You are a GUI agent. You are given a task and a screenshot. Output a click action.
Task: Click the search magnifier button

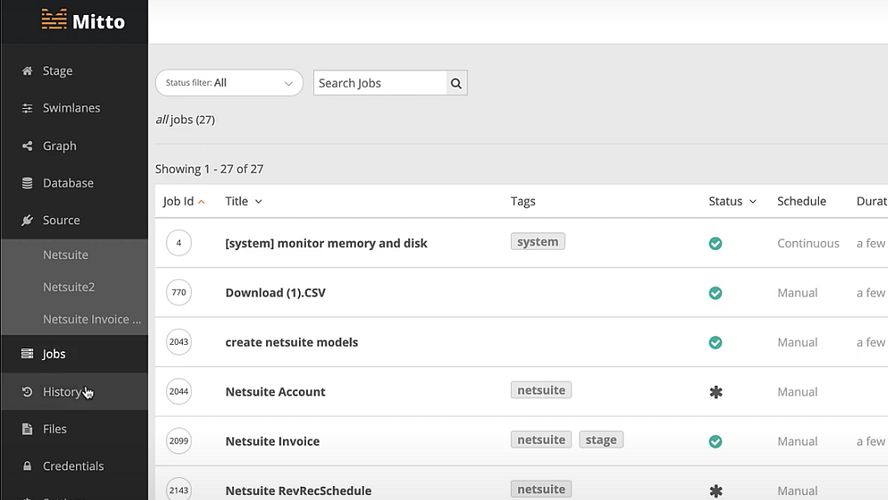pos(456,83)
